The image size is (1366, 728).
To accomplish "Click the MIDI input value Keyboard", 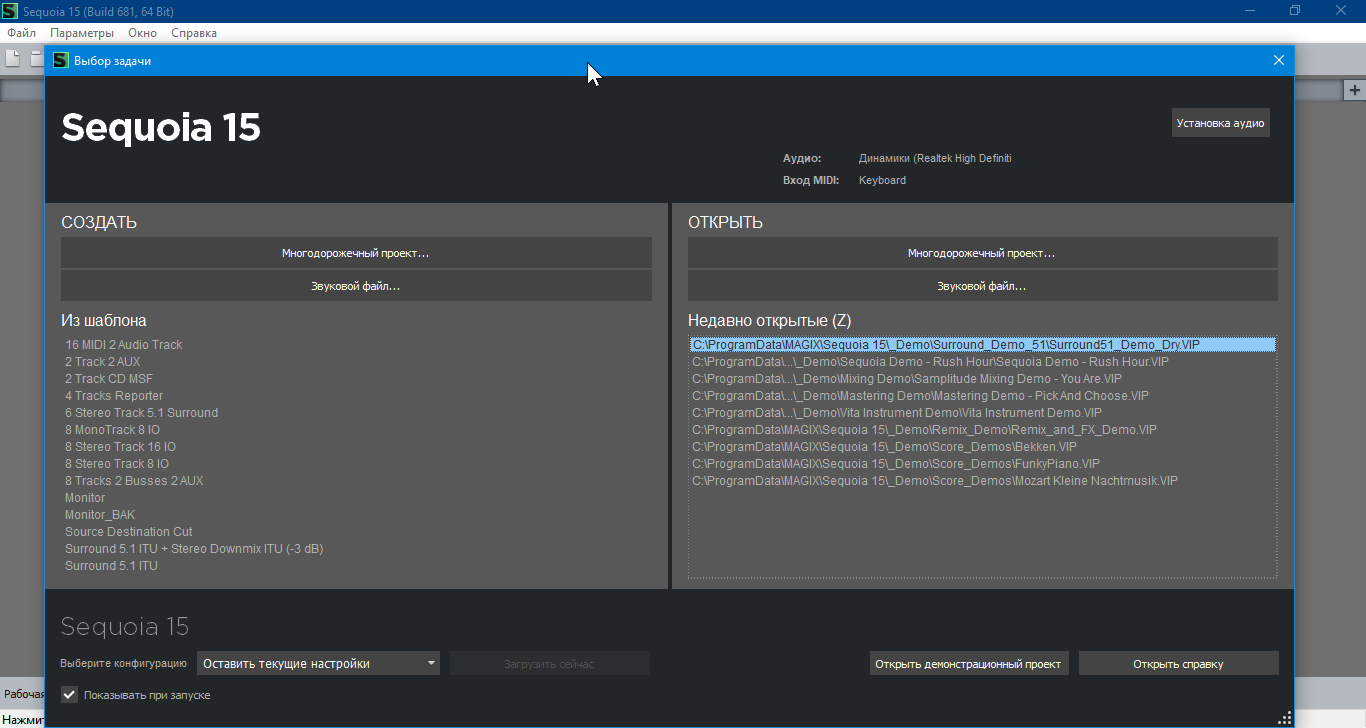I will 882,180.
